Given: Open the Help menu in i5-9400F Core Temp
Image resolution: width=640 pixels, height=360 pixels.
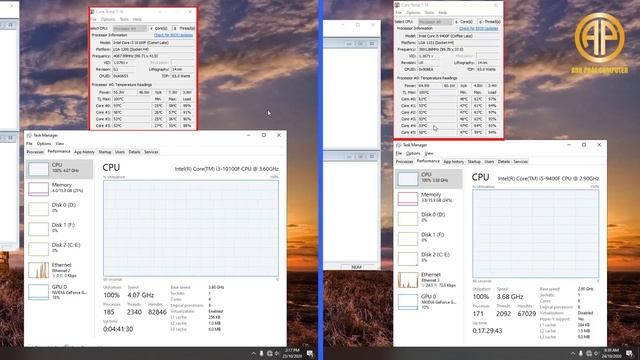Looking at the screenshot, I should click(442, 13).
